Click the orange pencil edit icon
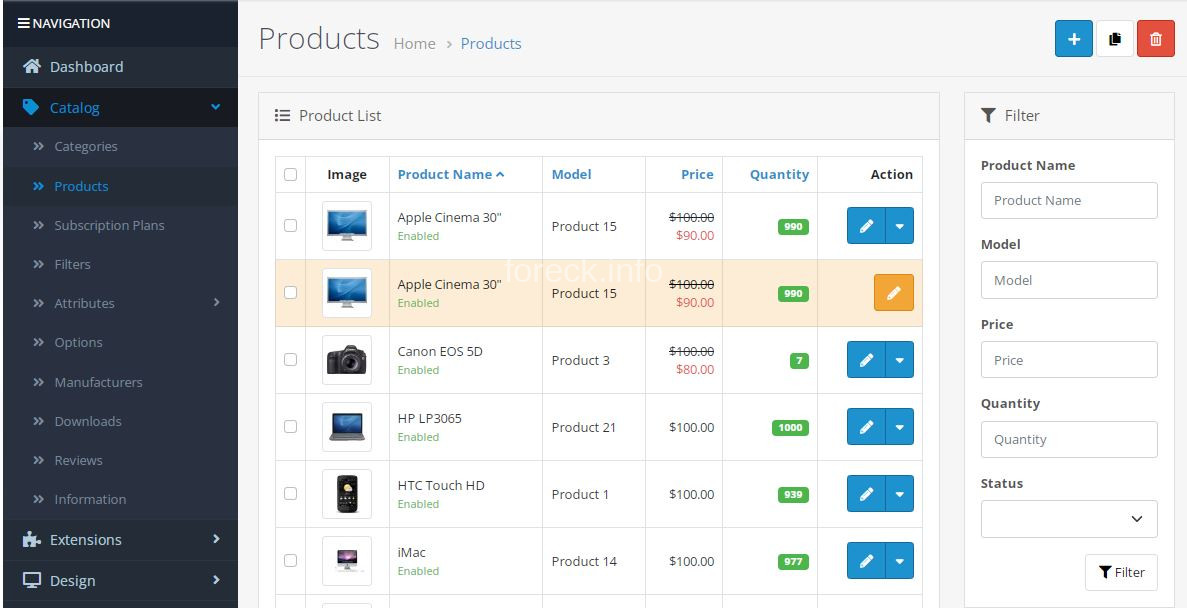Viewport: 1187px width, 608px height. pyautogui.click(x=893, y=292)
